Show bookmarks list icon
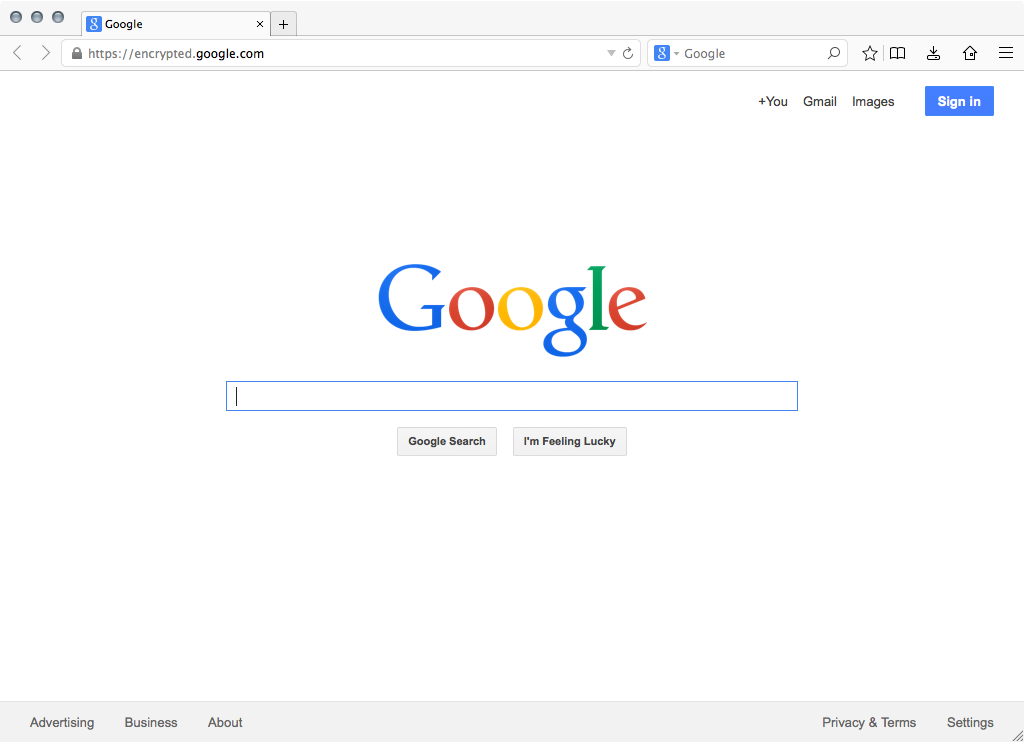1024x742 pixels. tap(898, 54)
